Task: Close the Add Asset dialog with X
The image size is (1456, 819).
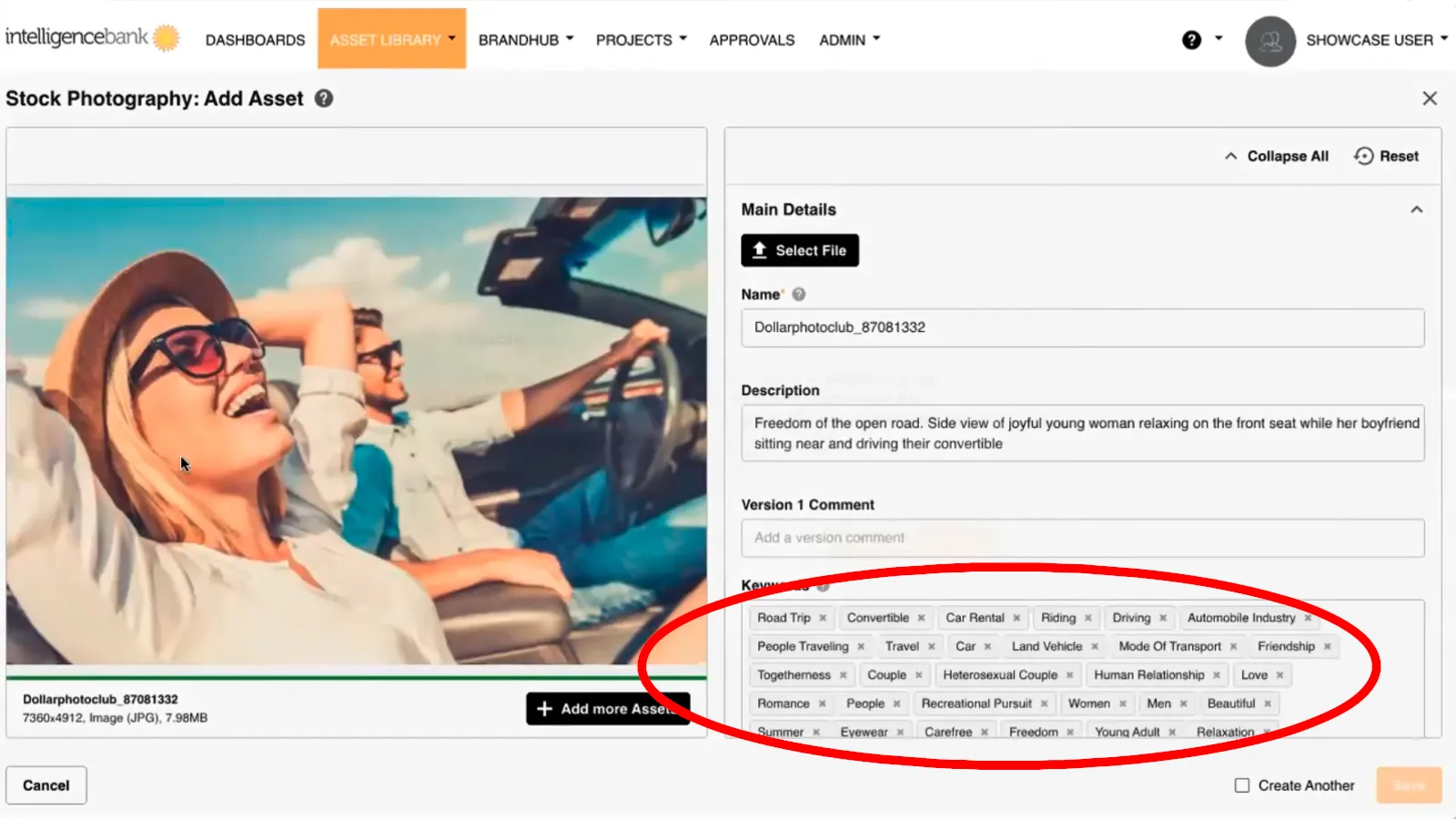Action: tap(1430, 98)
